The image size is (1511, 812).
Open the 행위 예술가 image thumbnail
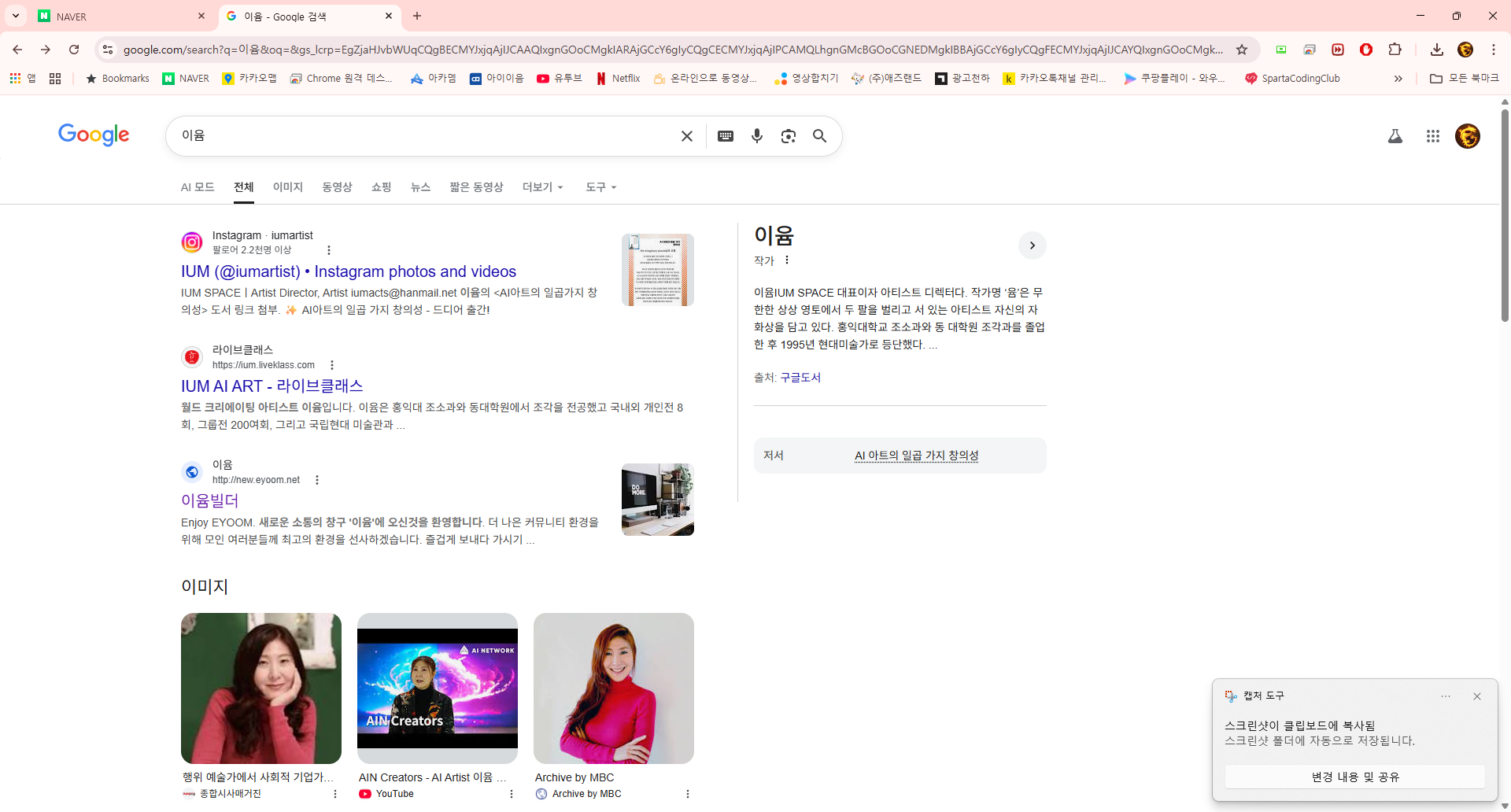[x=261, y=688]
